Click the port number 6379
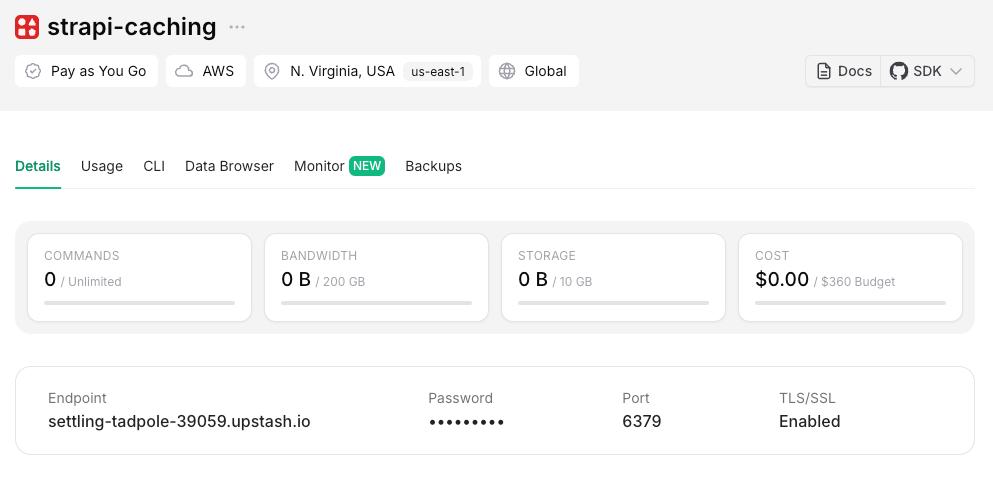Image resolution: width=993 pixels, height=477 pixels. click(641, 421)
